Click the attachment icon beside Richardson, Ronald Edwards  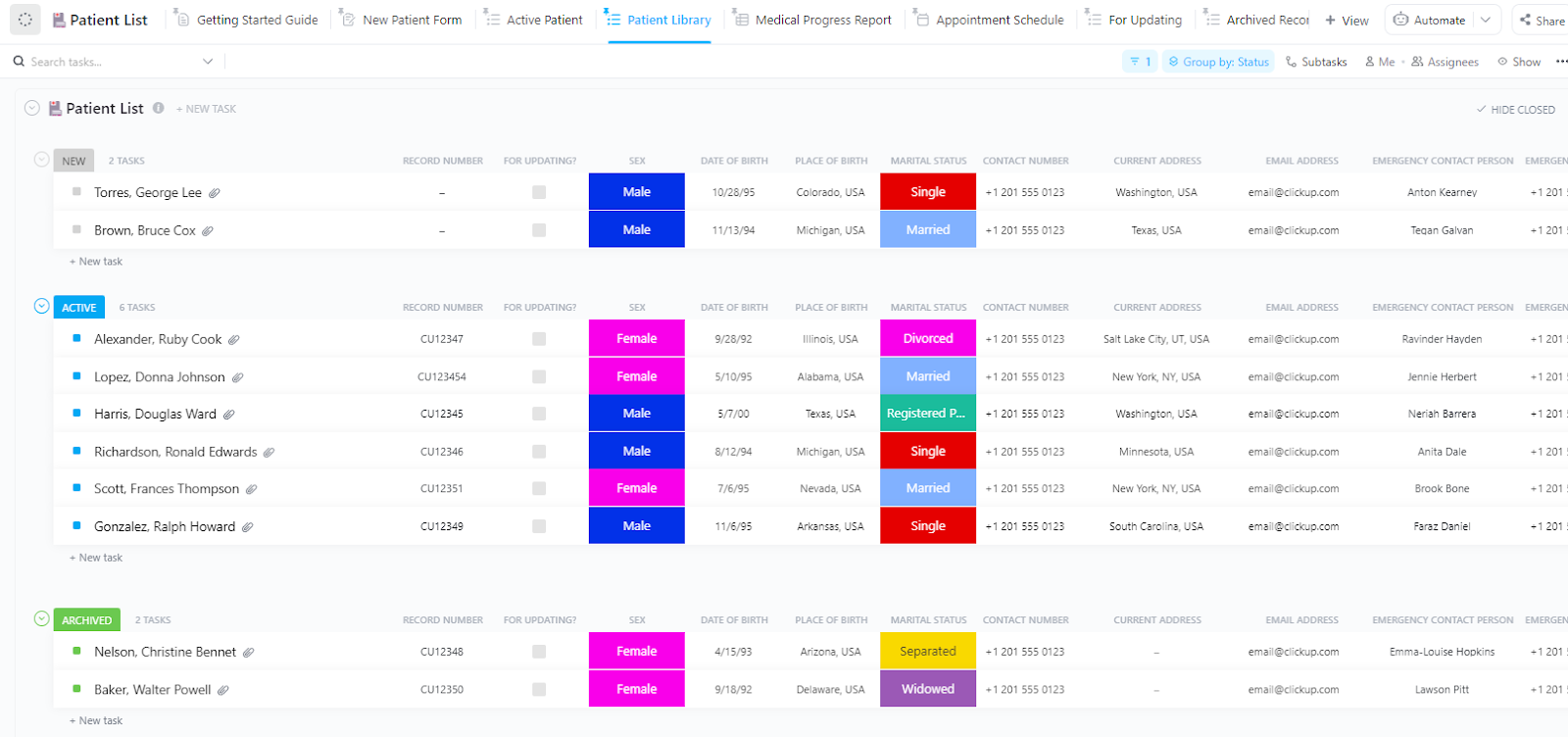click(269, 453)
